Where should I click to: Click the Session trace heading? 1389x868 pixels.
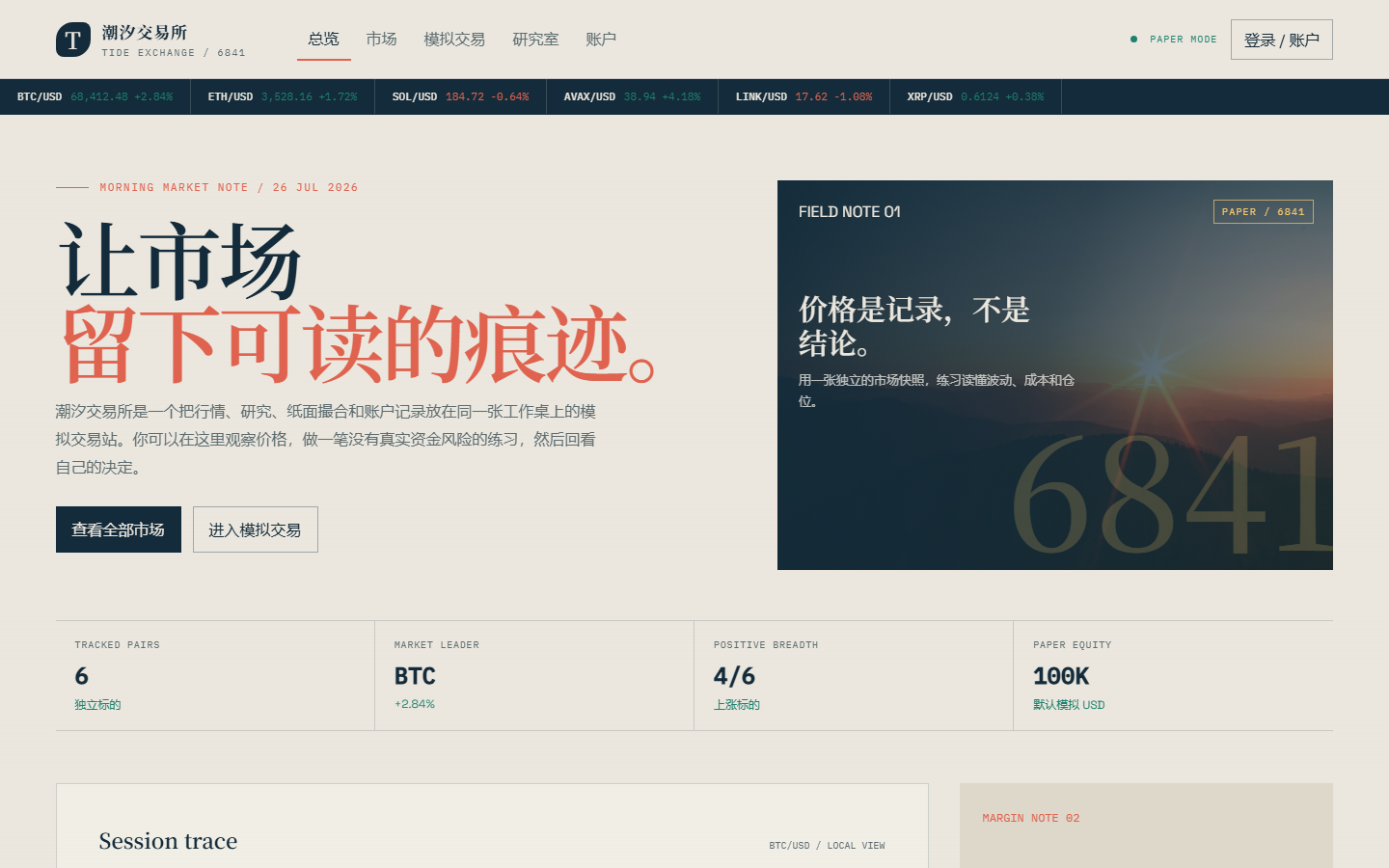(168, 841)
